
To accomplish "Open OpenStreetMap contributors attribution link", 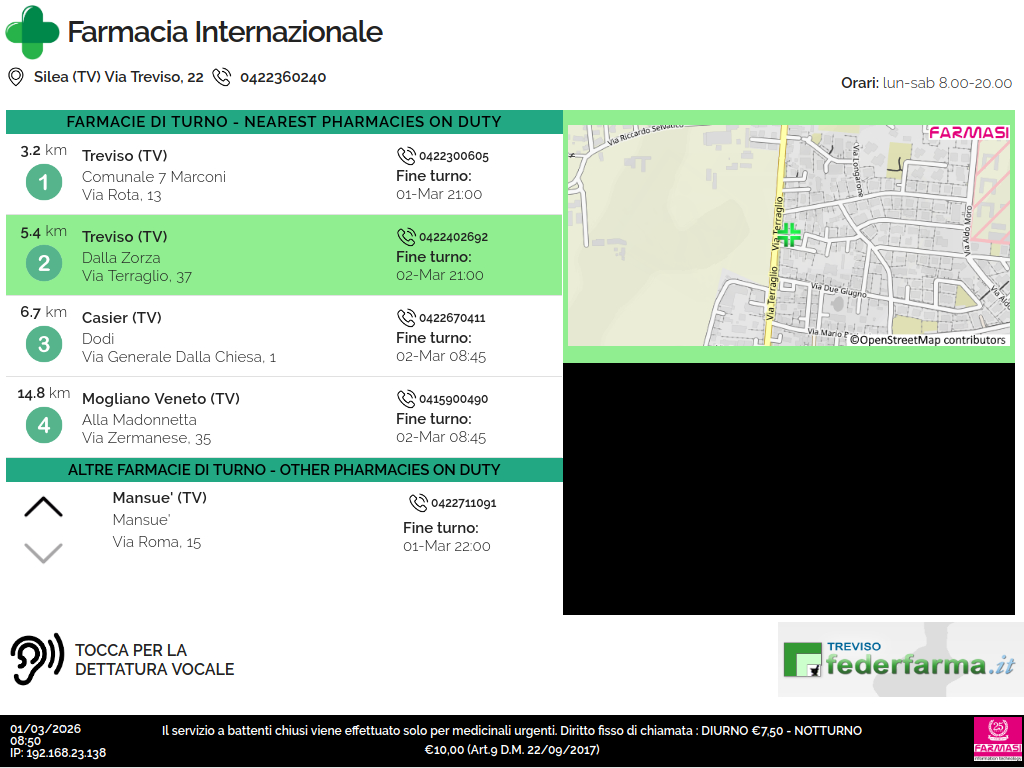I will [928, 340].
